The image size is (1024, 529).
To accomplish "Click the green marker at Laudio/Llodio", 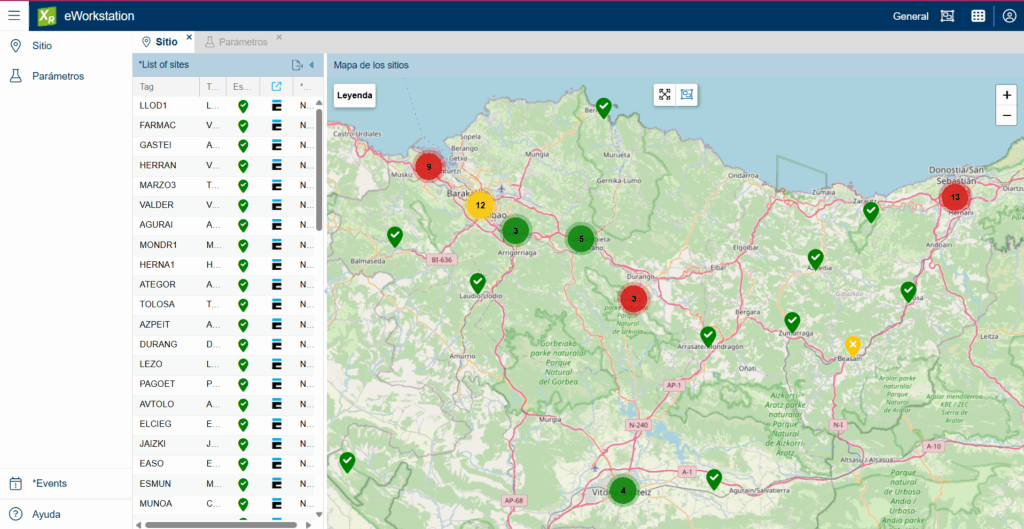I will (x=478, y=283).
